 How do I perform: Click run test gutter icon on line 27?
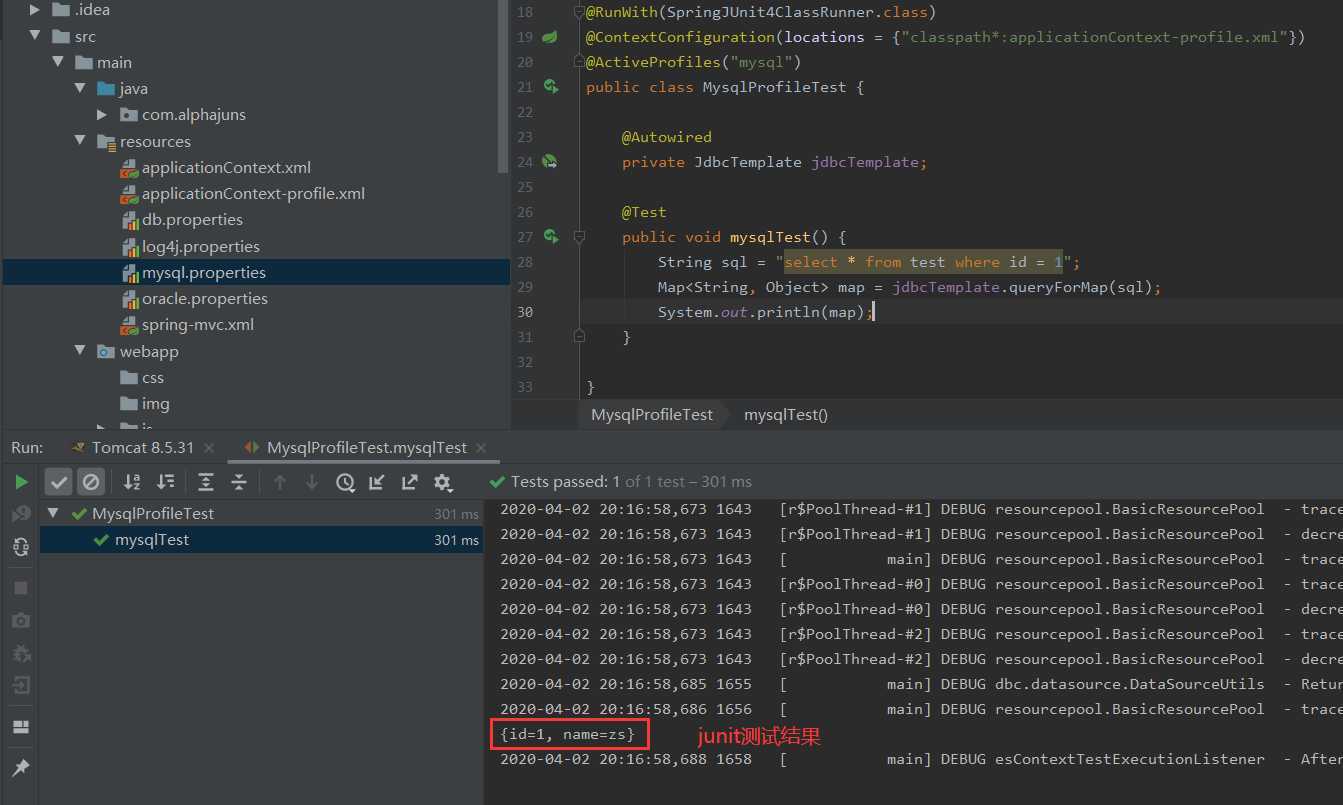click(550, 236)
